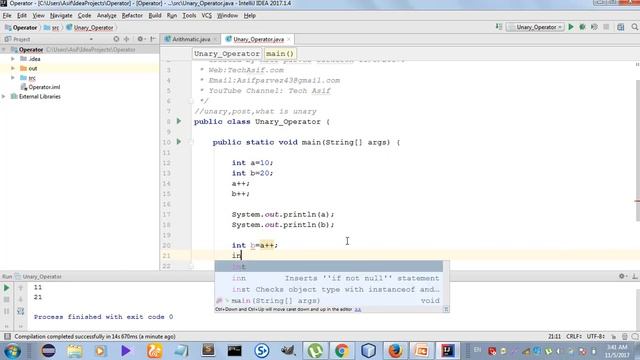Open Google Chrome from the taskbar

[x=342, y=351]
